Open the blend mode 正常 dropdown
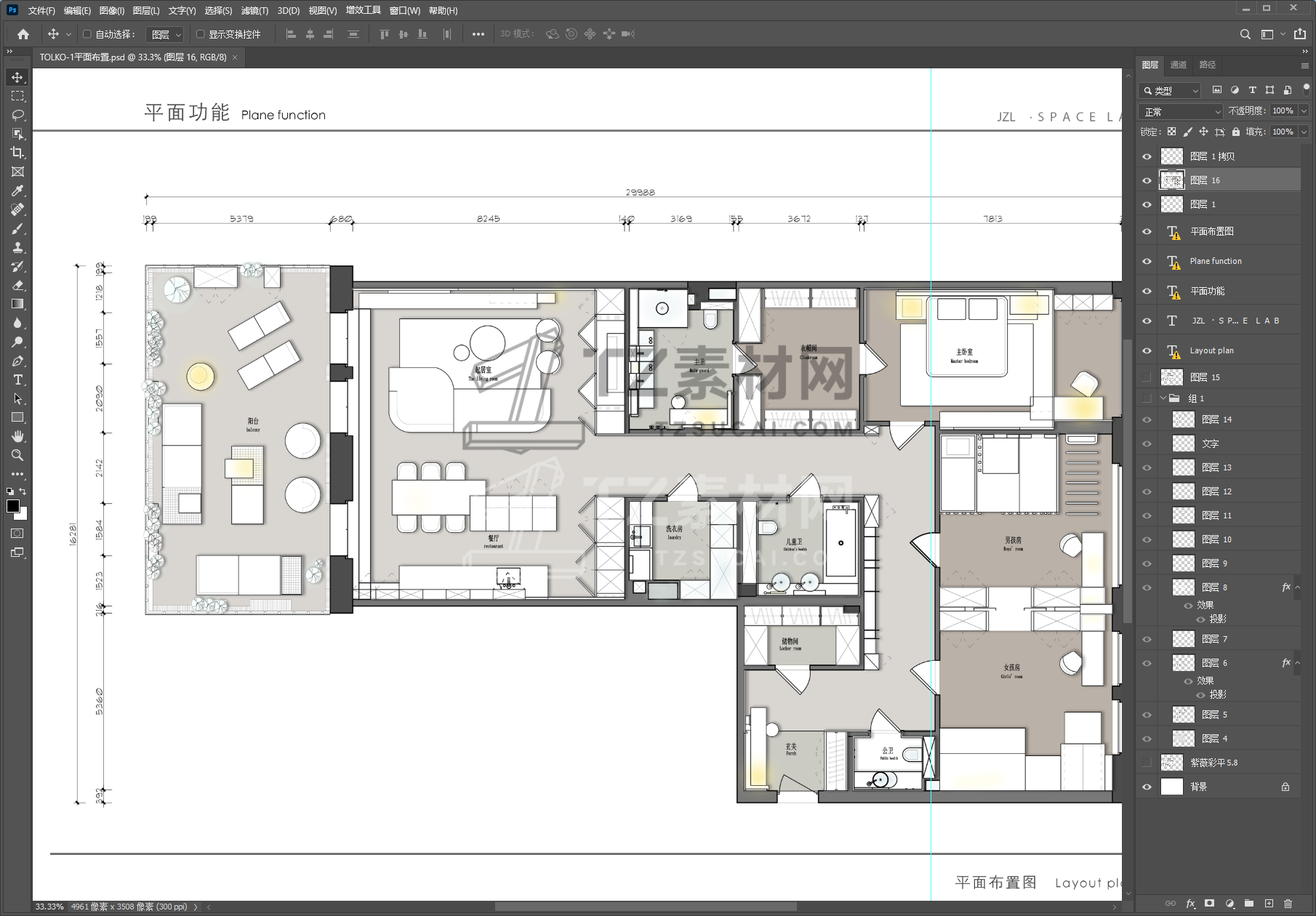The width and height of the screenshot is (1316, 916). [x=1181, y=111]
